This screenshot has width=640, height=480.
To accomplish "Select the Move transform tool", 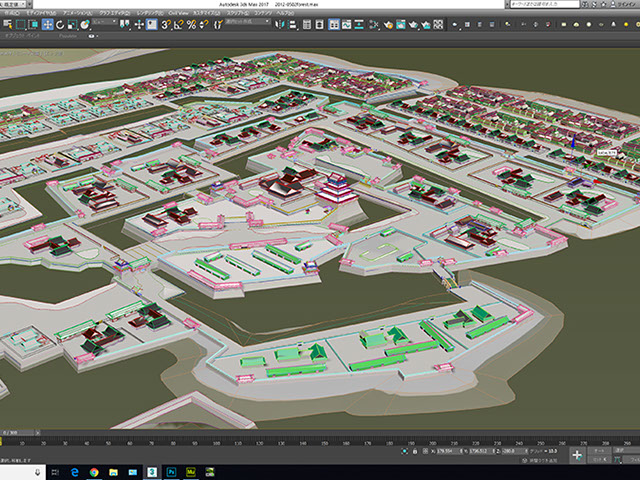I will (49, 24).
